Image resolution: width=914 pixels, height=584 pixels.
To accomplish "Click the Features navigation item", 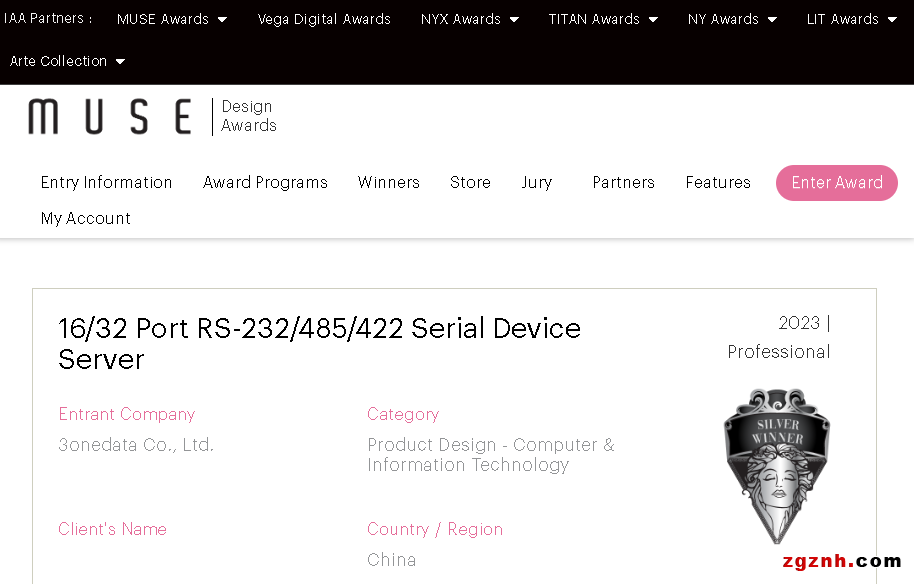I will coord(718,182).
